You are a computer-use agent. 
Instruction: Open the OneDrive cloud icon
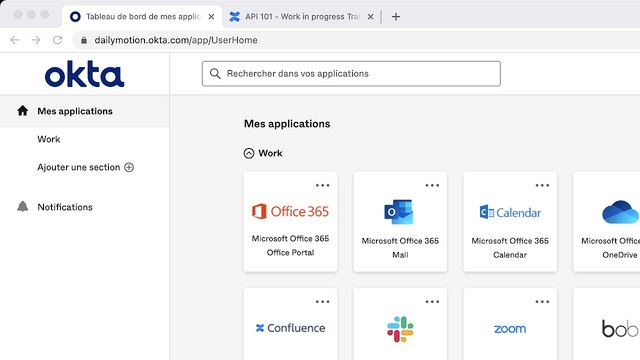click(x=621, y=212)
